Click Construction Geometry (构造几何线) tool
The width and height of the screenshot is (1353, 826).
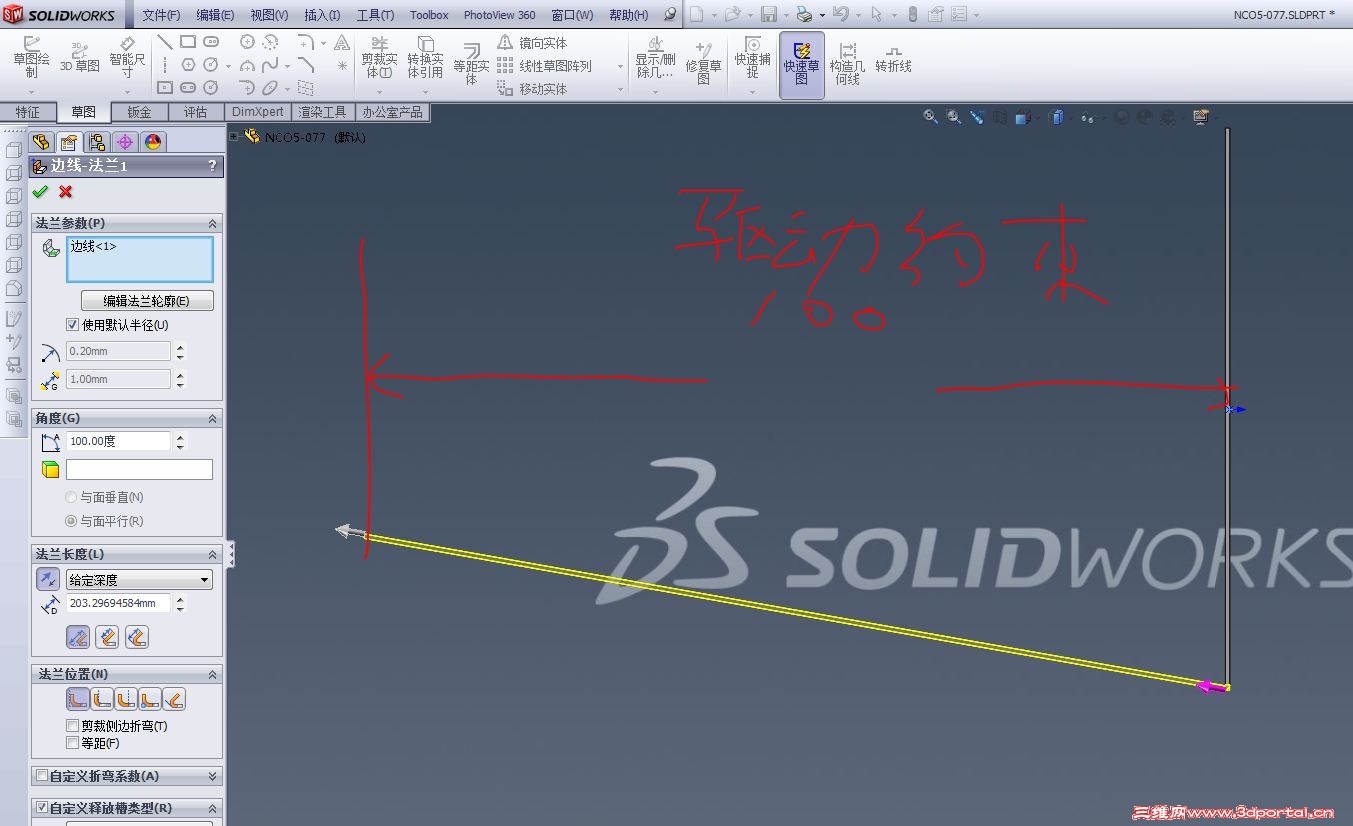pos(847,64)
